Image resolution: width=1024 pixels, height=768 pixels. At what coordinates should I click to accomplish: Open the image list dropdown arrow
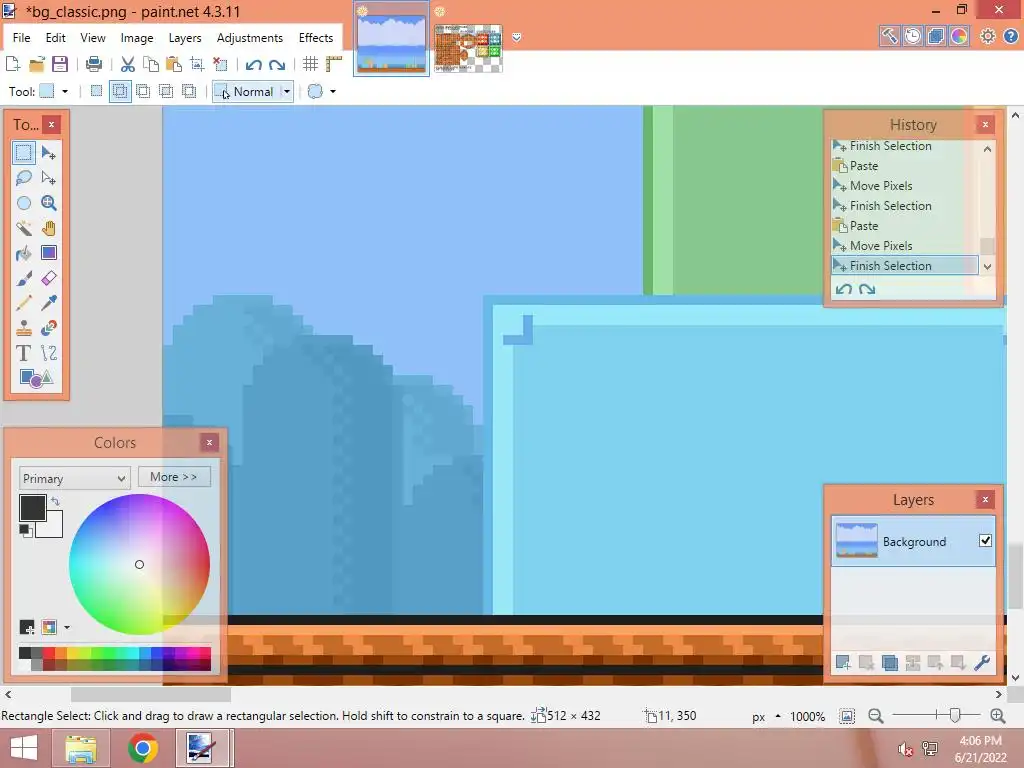point(517,38)
